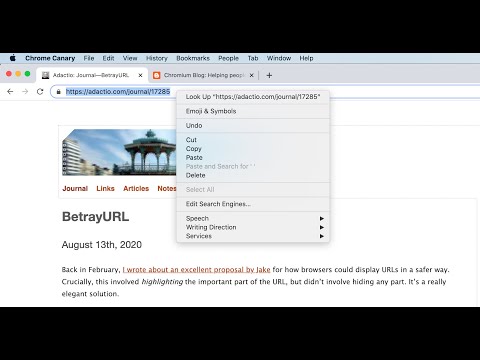Select Delete in context menu
The image size is (480, 360).
click(x=253, y=175)
